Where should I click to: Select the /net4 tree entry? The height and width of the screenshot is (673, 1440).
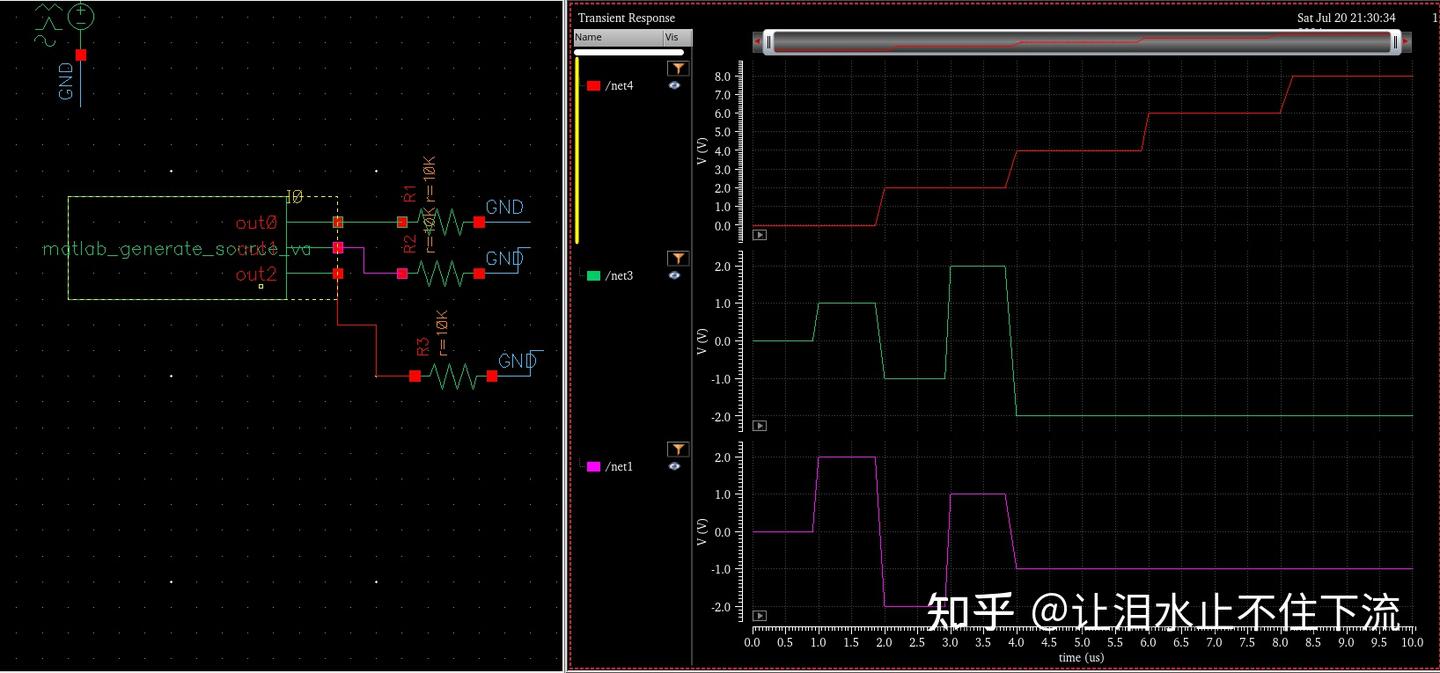click(620, 85)
